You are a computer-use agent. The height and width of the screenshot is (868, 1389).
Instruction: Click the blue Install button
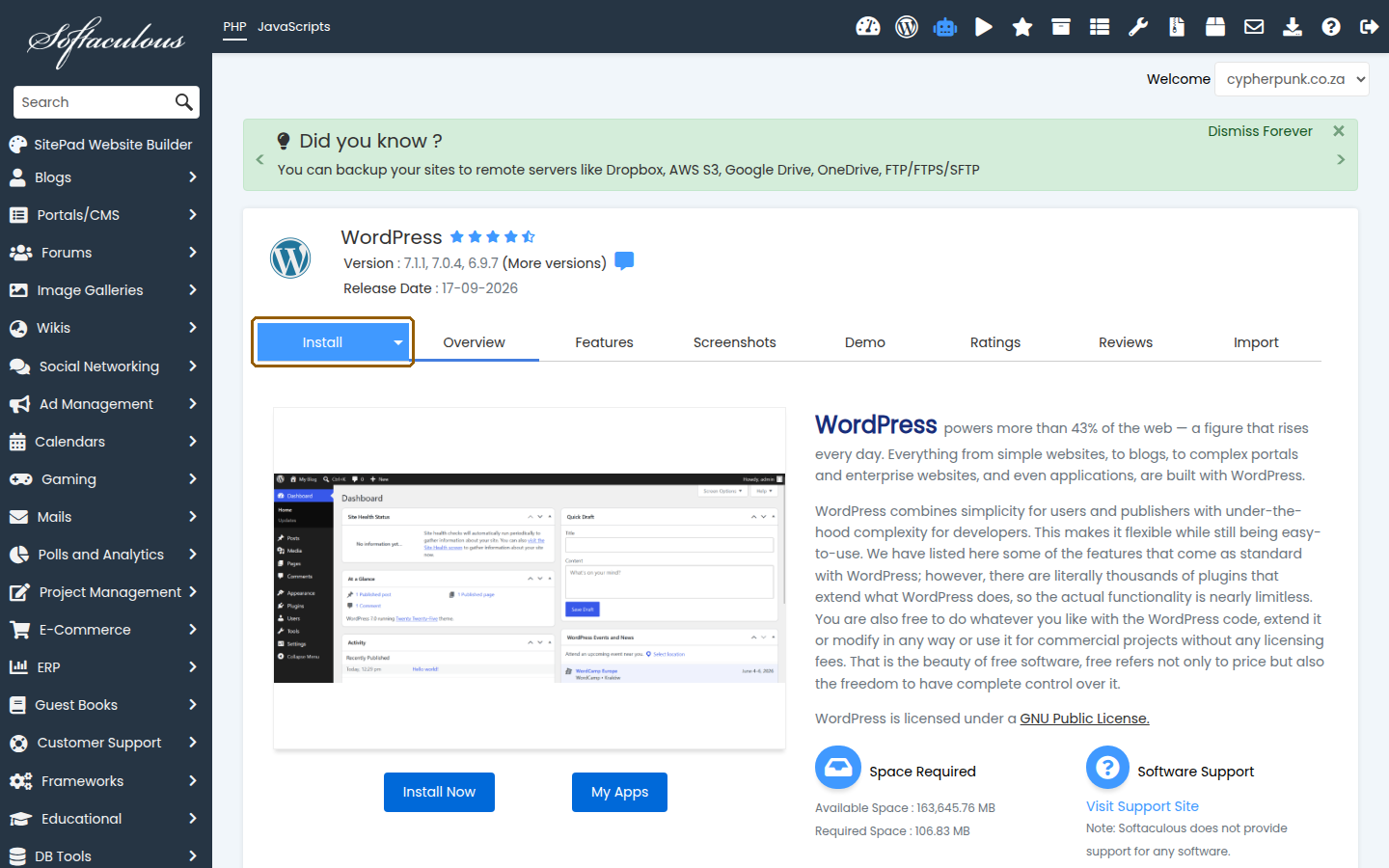click(x=322, y=342)
